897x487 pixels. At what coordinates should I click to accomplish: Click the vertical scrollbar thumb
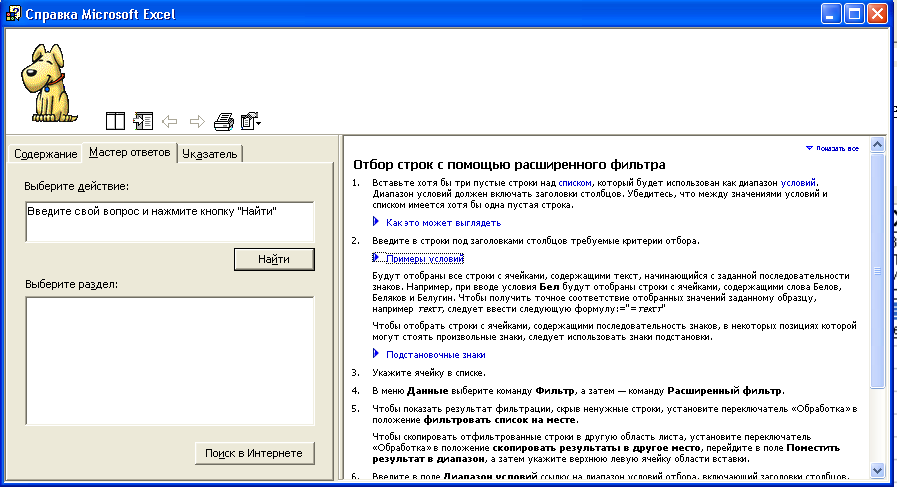coord(878,271)
